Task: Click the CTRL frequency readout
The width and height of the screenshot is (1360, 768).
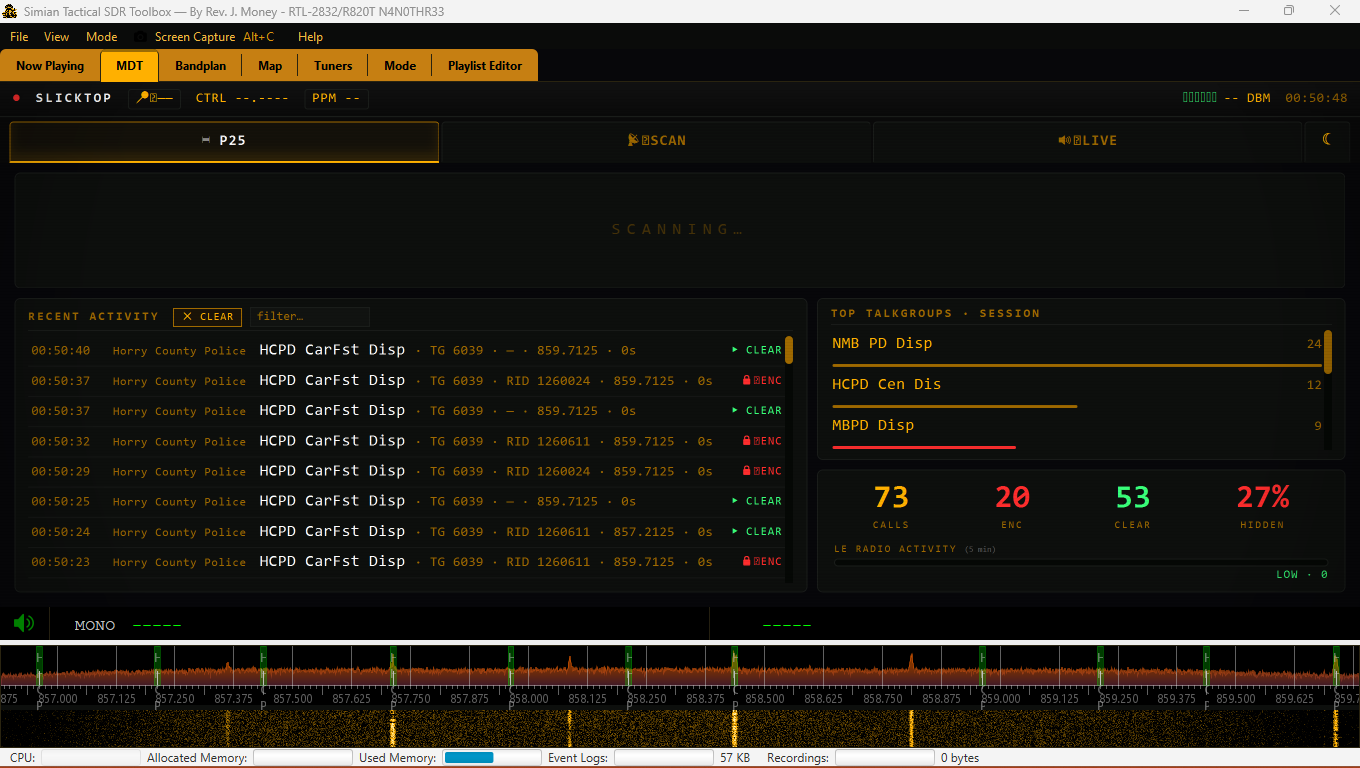Action: [242, 98]
